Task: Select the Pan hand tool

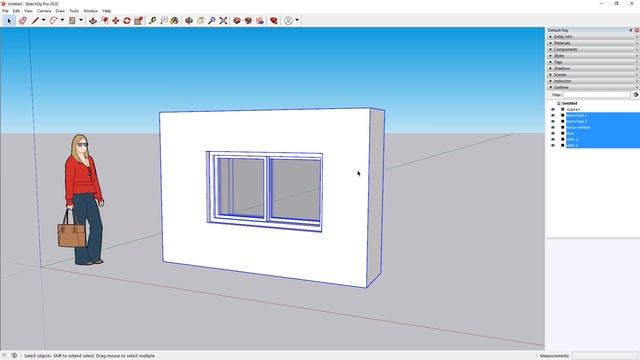Action: pyautogui.click(x=200, y=20)
